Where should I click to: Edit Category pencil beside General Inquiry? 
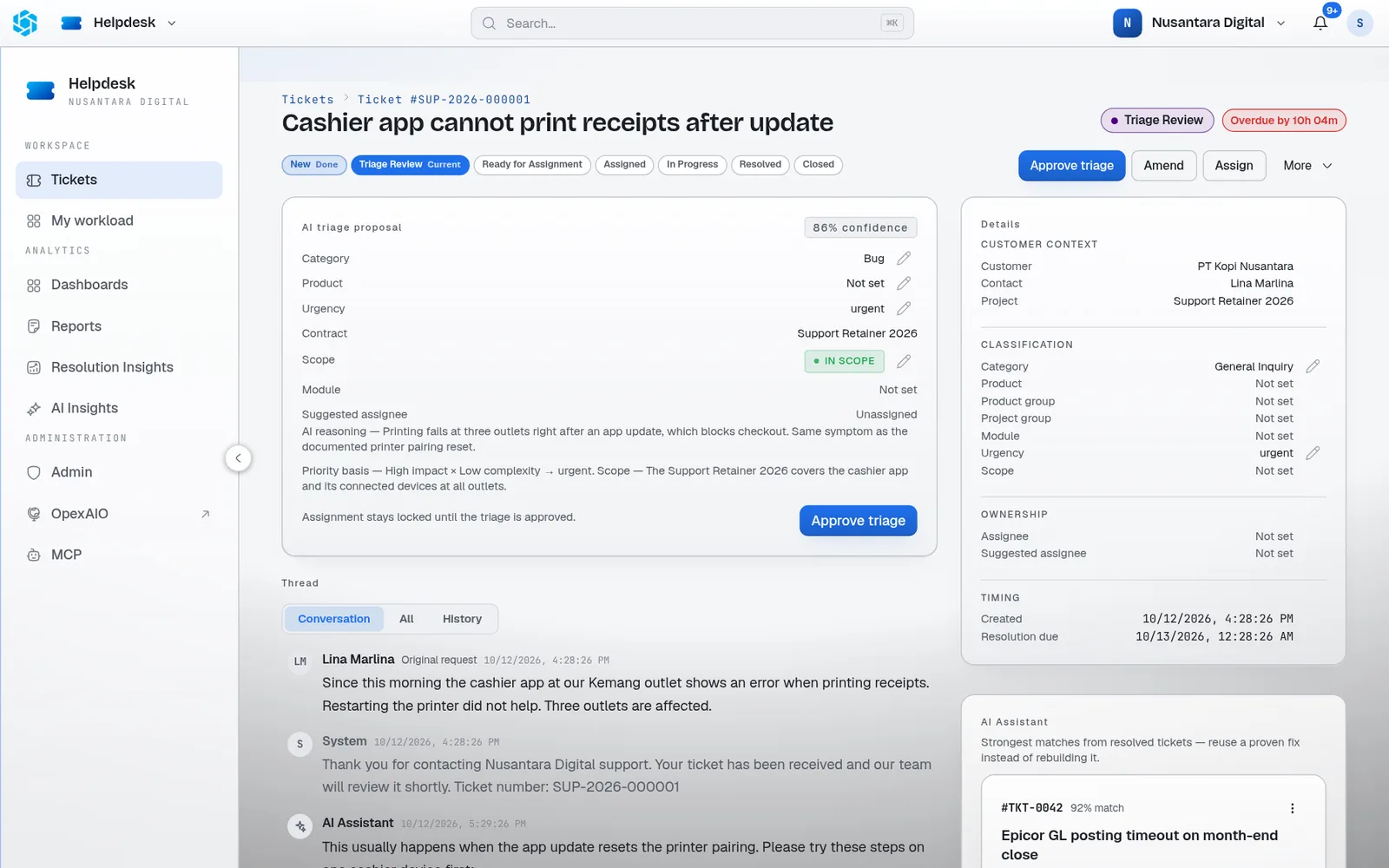click(x=1313, y=366)
